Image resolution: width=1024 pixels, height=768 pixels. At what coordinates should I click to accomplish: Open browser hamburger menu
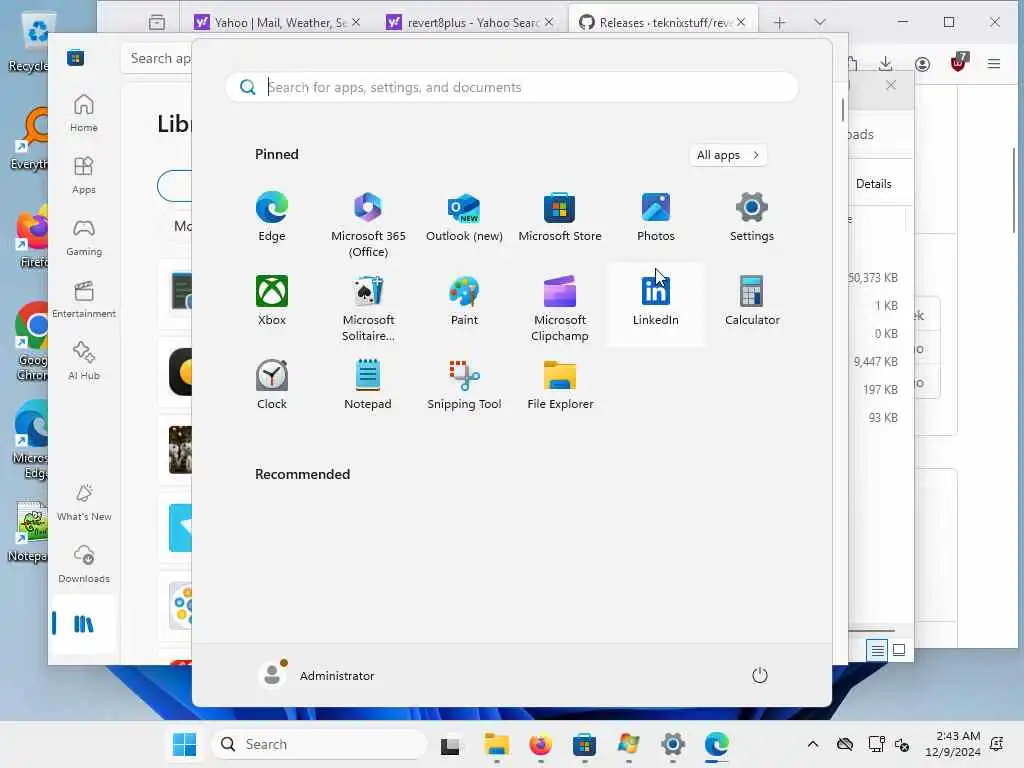click(994, 64)
